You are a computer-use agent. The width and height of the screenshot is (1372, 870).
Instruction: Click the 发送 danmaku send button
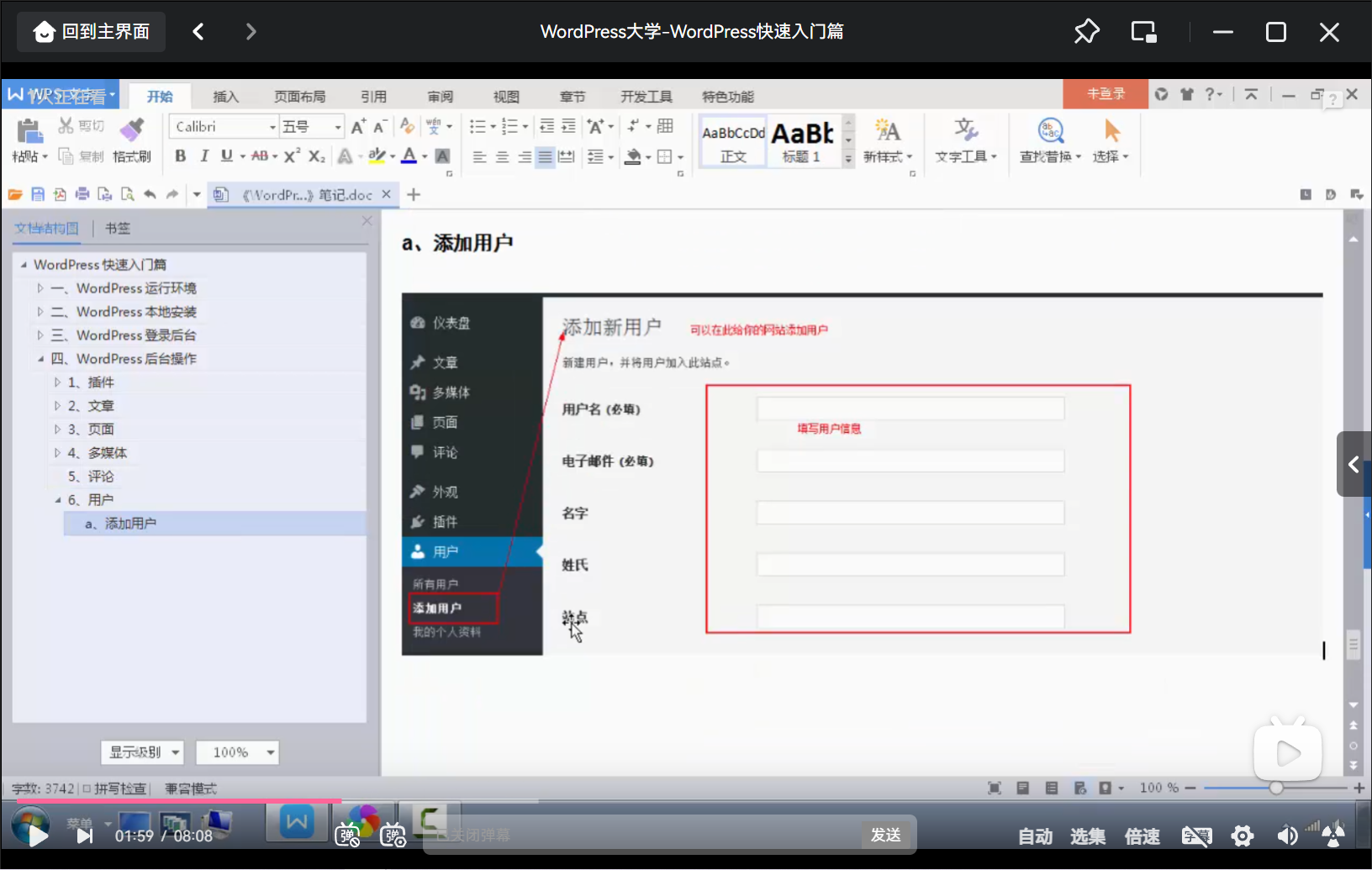(886, 835)
